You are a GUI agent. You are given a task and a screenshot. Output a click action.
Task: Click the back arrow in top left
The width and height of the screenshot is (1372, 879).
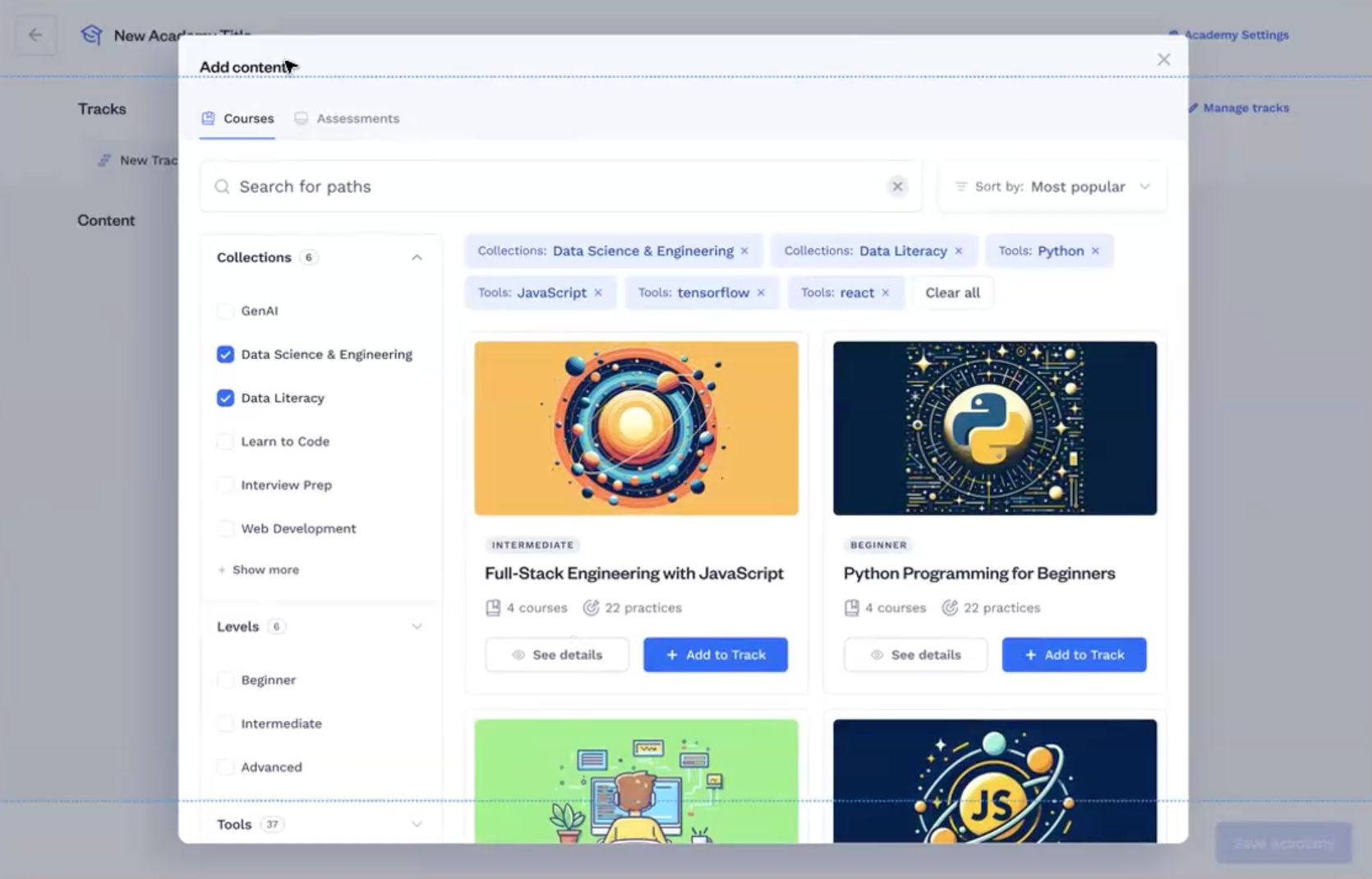click(35, 35)
